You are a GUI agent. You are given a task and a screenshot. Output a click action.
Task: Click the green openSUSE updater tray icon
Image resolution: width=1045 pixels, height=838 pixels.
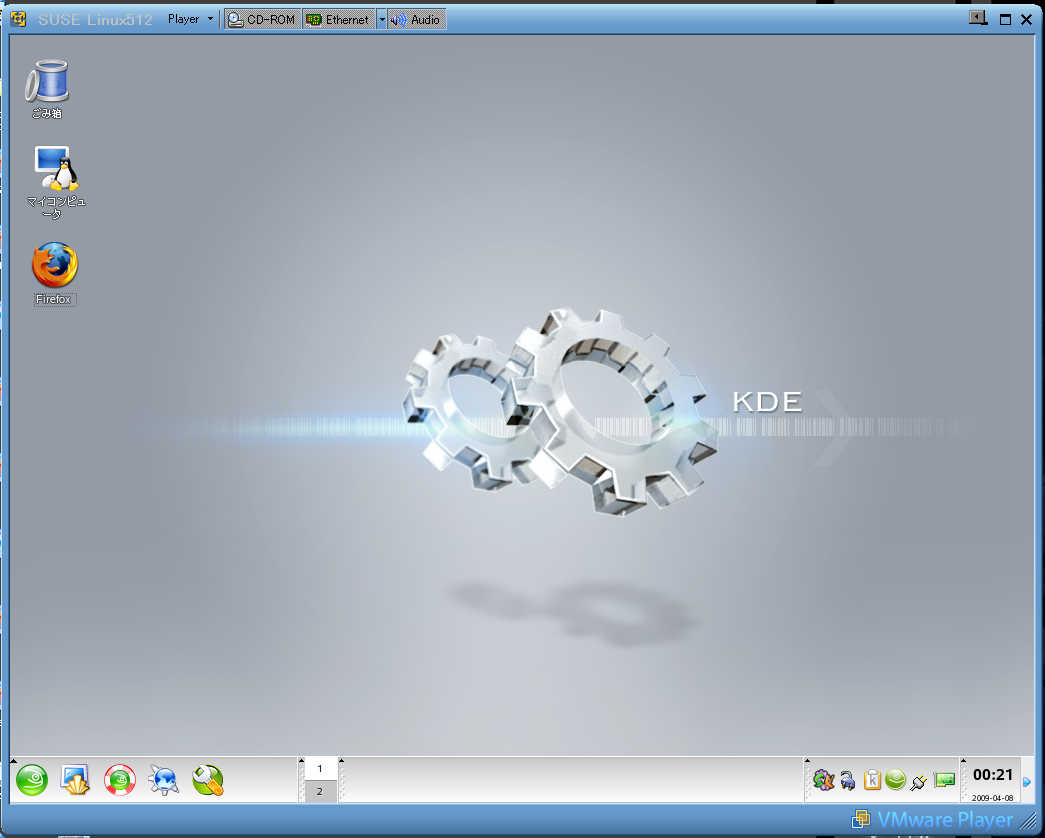click(895, 779)
